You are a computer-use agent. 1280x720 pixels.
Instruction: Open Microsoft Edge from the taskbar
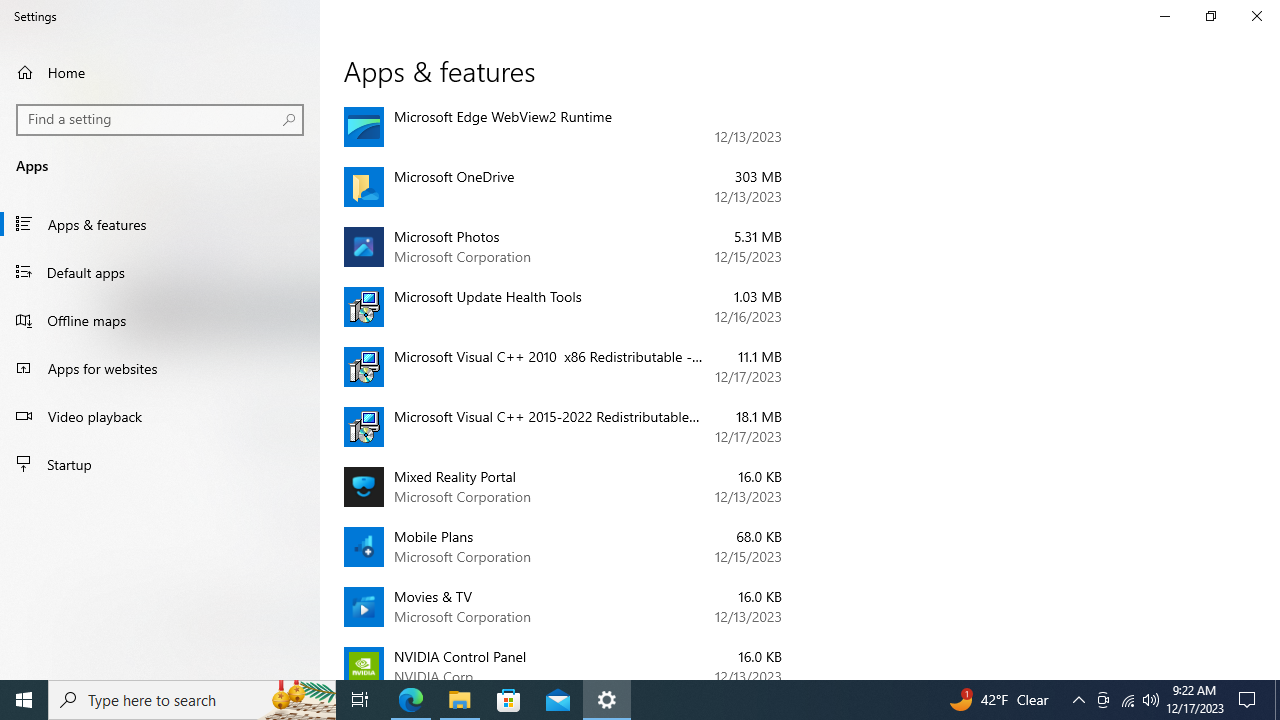click(x=411, y=700)
